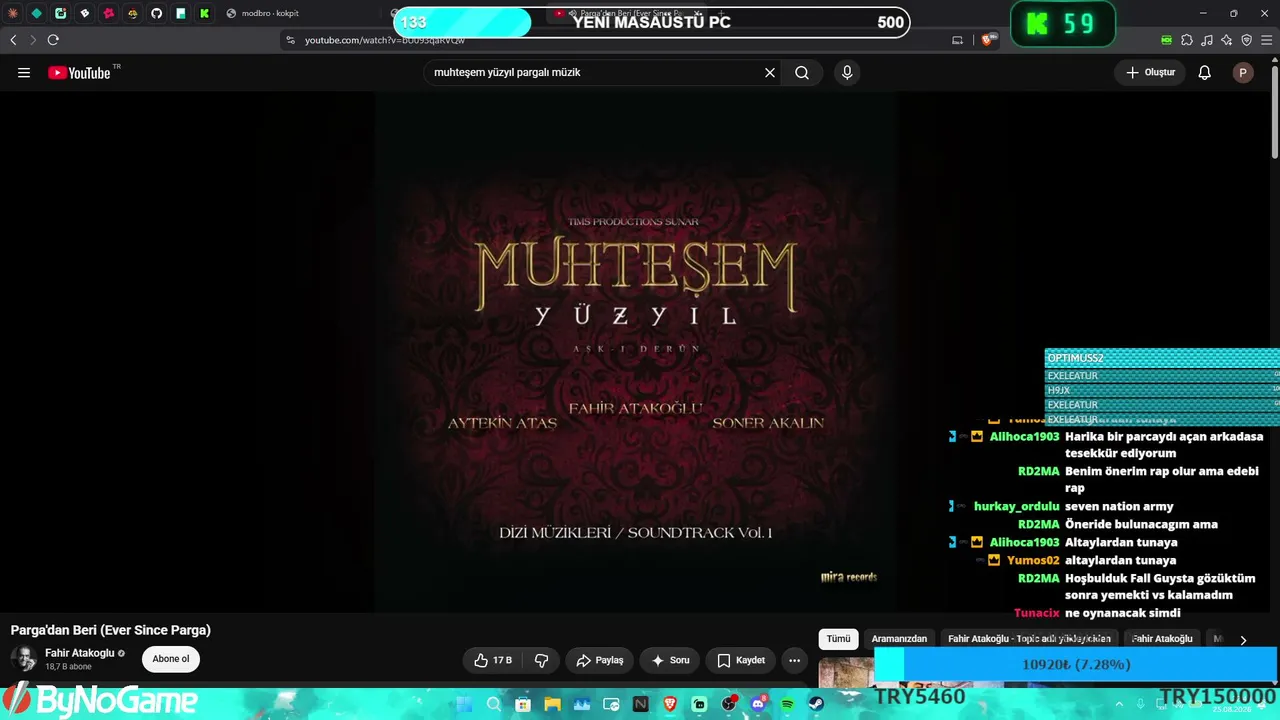Open the Oluştur create button
Image resolution: width=1280 pixels, height=720 pixels.
[1150, 72]
